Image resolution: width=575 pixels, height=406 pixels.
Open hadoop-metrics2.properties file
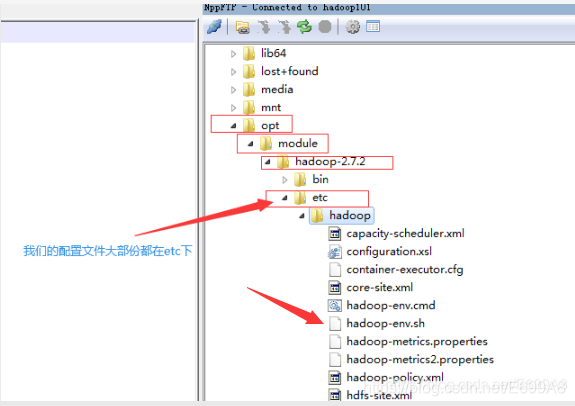click(420, 359)
